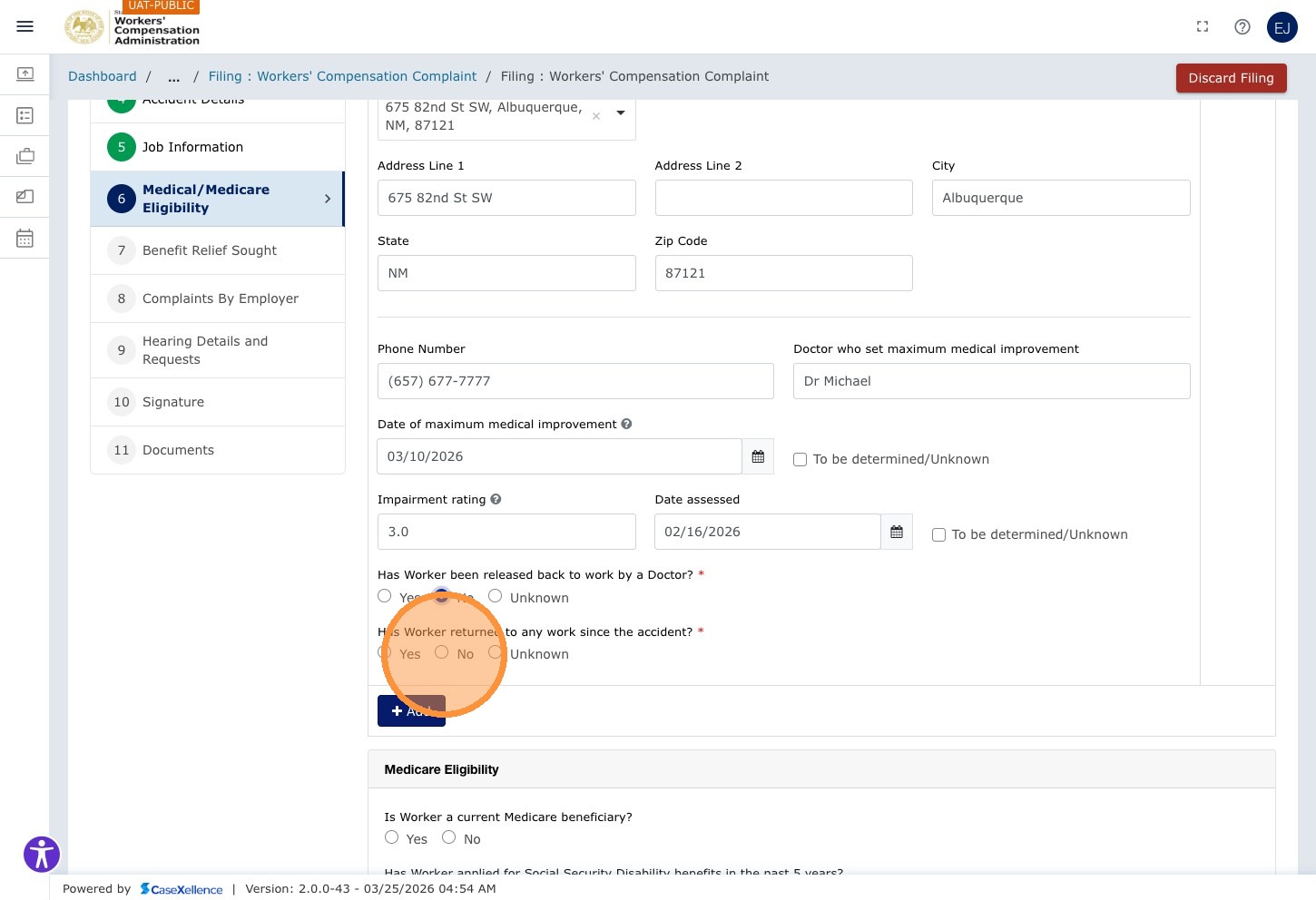This screenshot has width=1316, height=900.
Task: Open step 9 Hearing Details and Requests
Action: [x=218, y=350]
